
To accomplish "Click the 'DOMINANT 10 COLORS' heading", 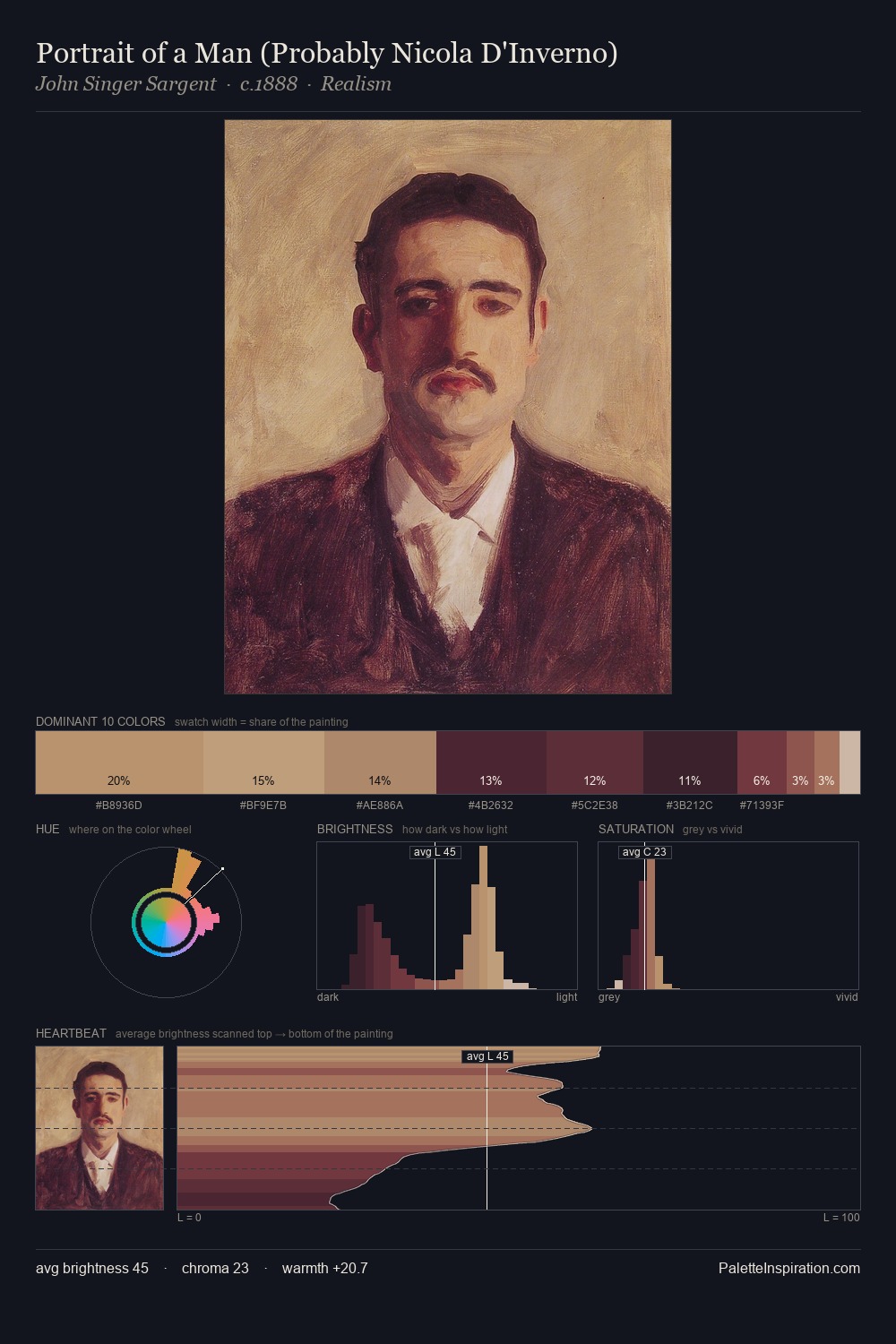I will point(100,721).
